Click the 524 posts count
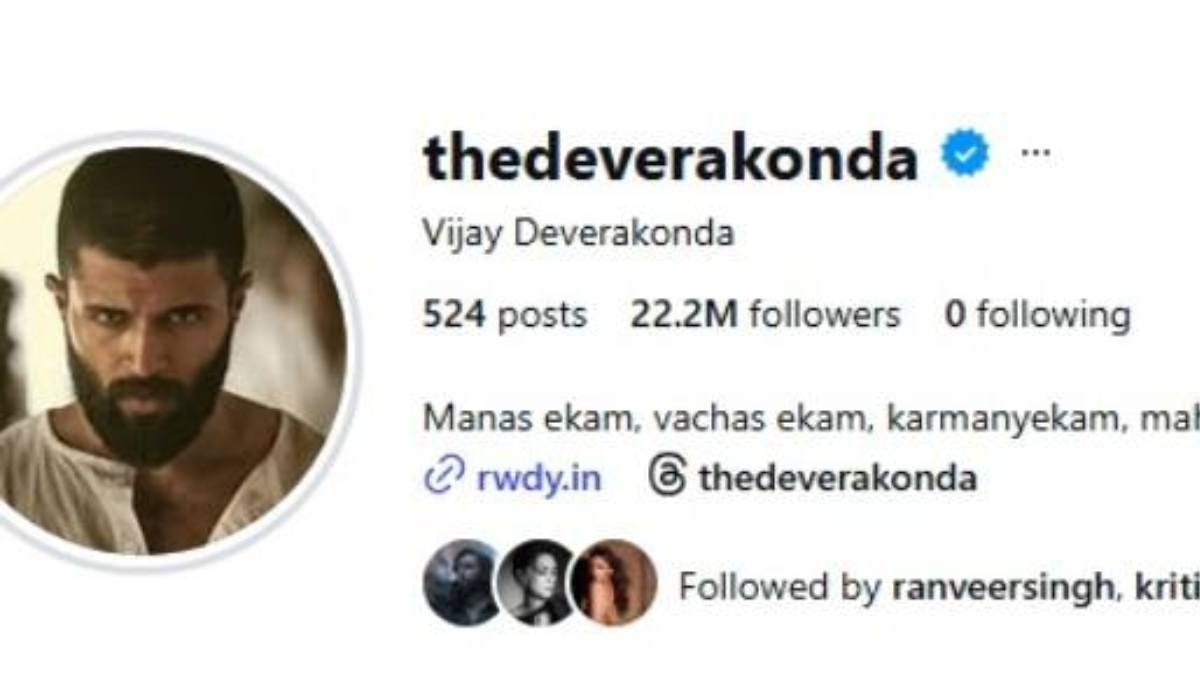 505,316
